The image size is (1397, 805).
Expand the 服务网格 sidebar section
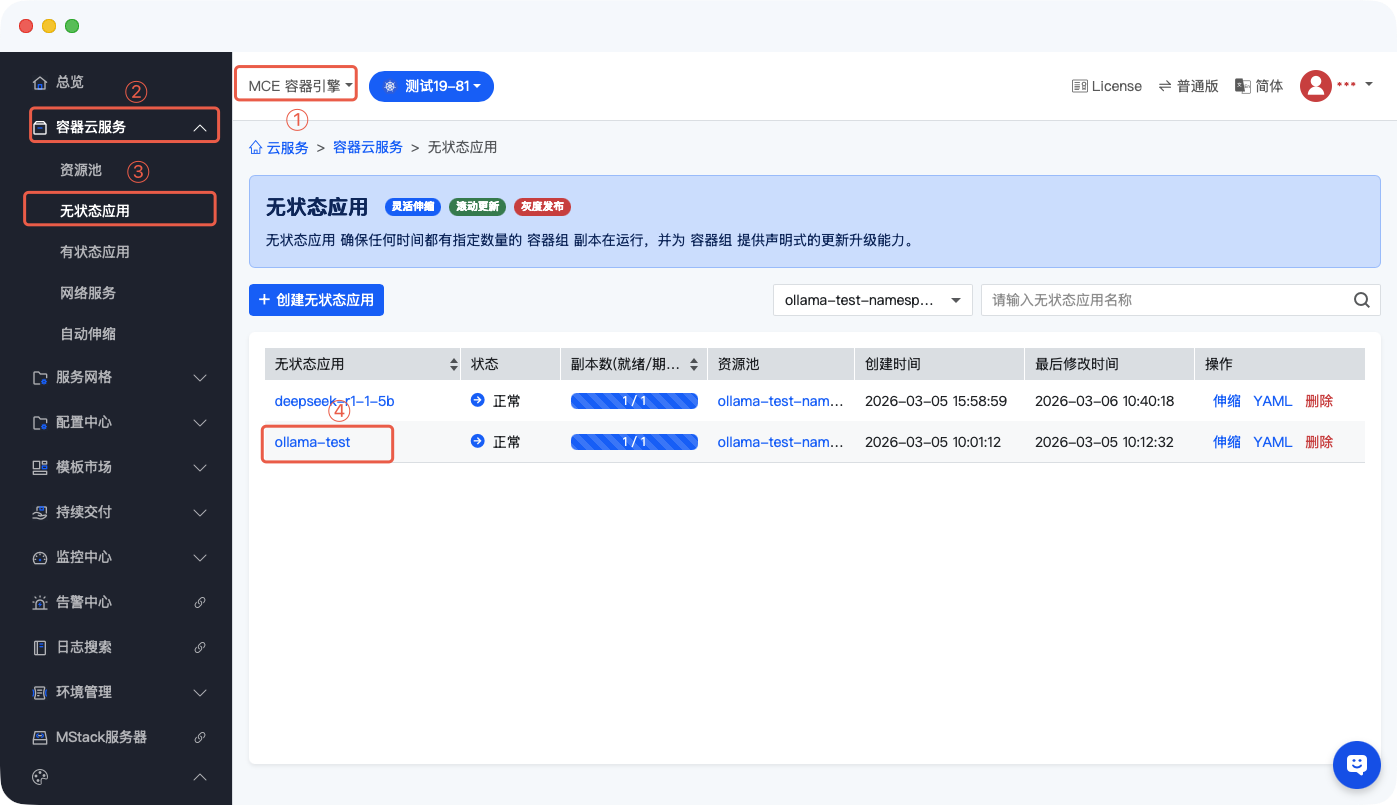tap(118, 377)
